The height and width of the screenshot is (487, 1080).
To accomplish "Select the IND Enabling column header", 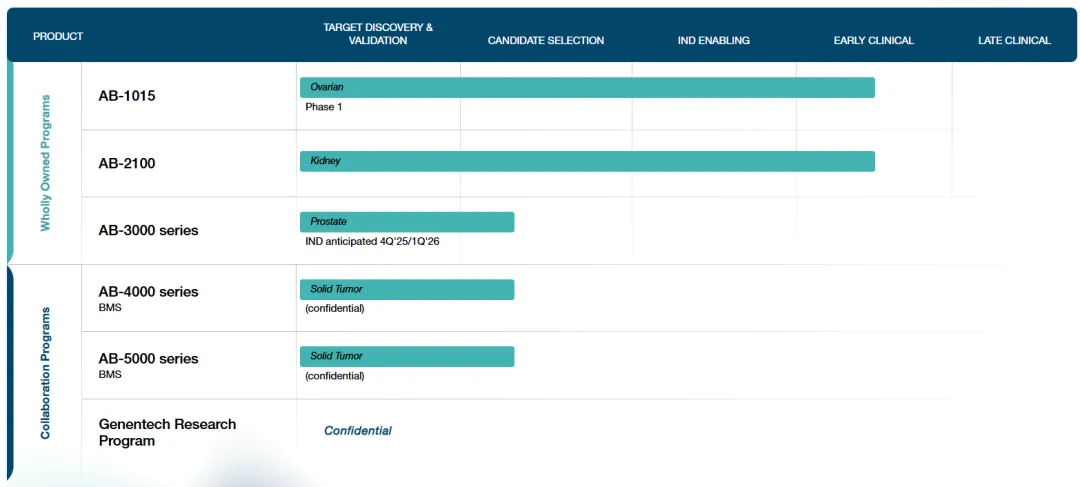I will (x=714, y=41).
